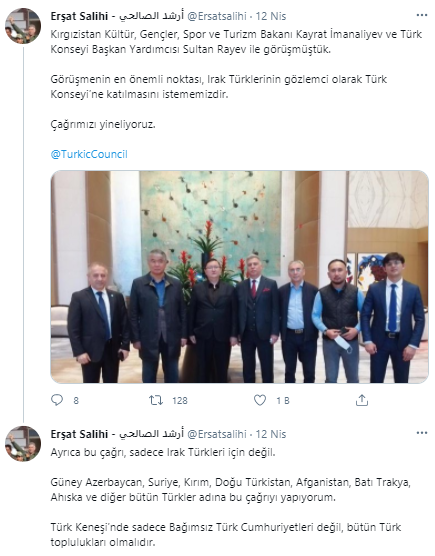Open @Ersatsalihi handle on first tweet
This screenshot has height=556, width=435.
217,16
